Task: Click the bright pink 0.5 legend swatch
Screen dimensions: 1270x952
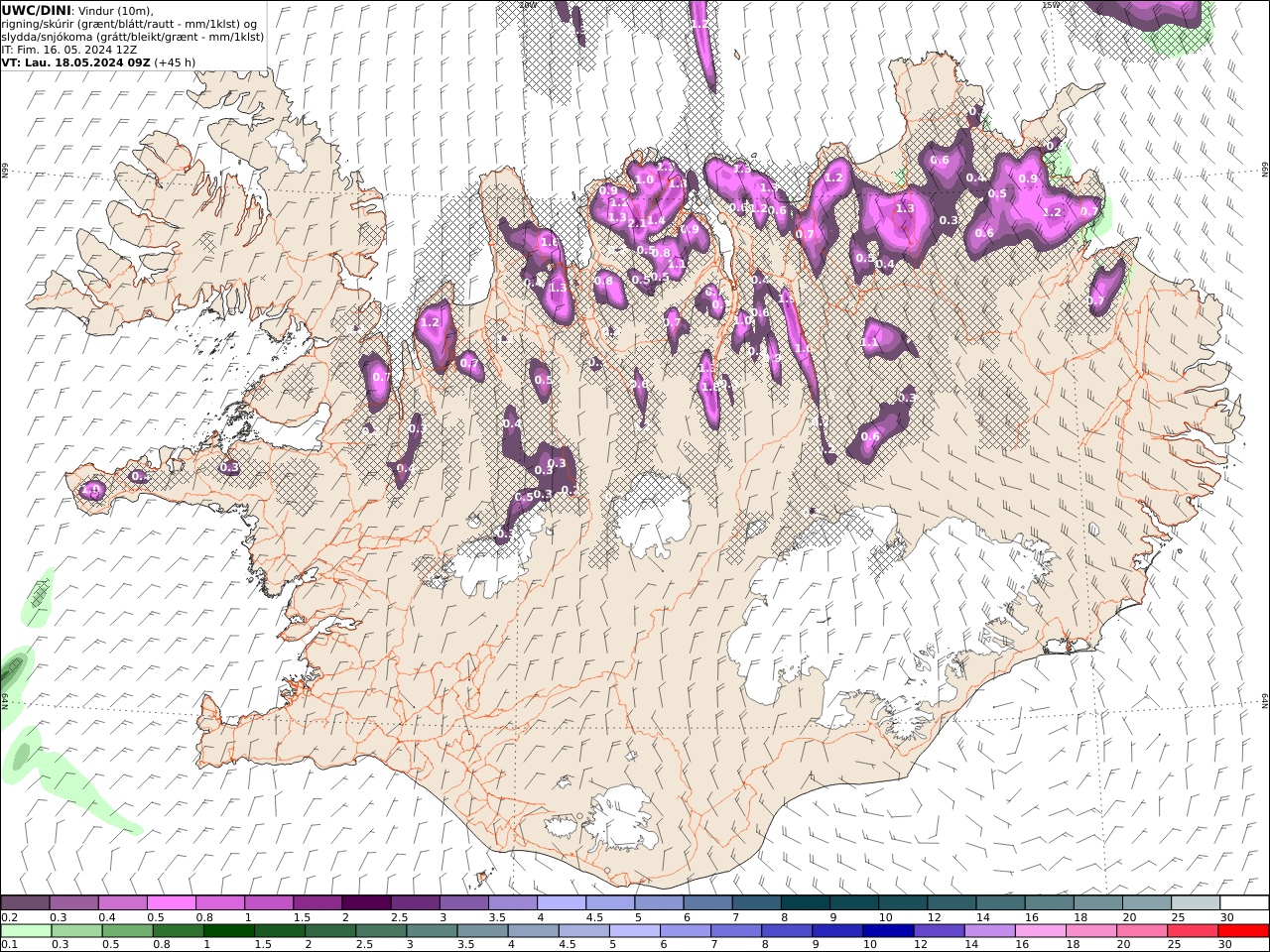Action: pos(172,903)
